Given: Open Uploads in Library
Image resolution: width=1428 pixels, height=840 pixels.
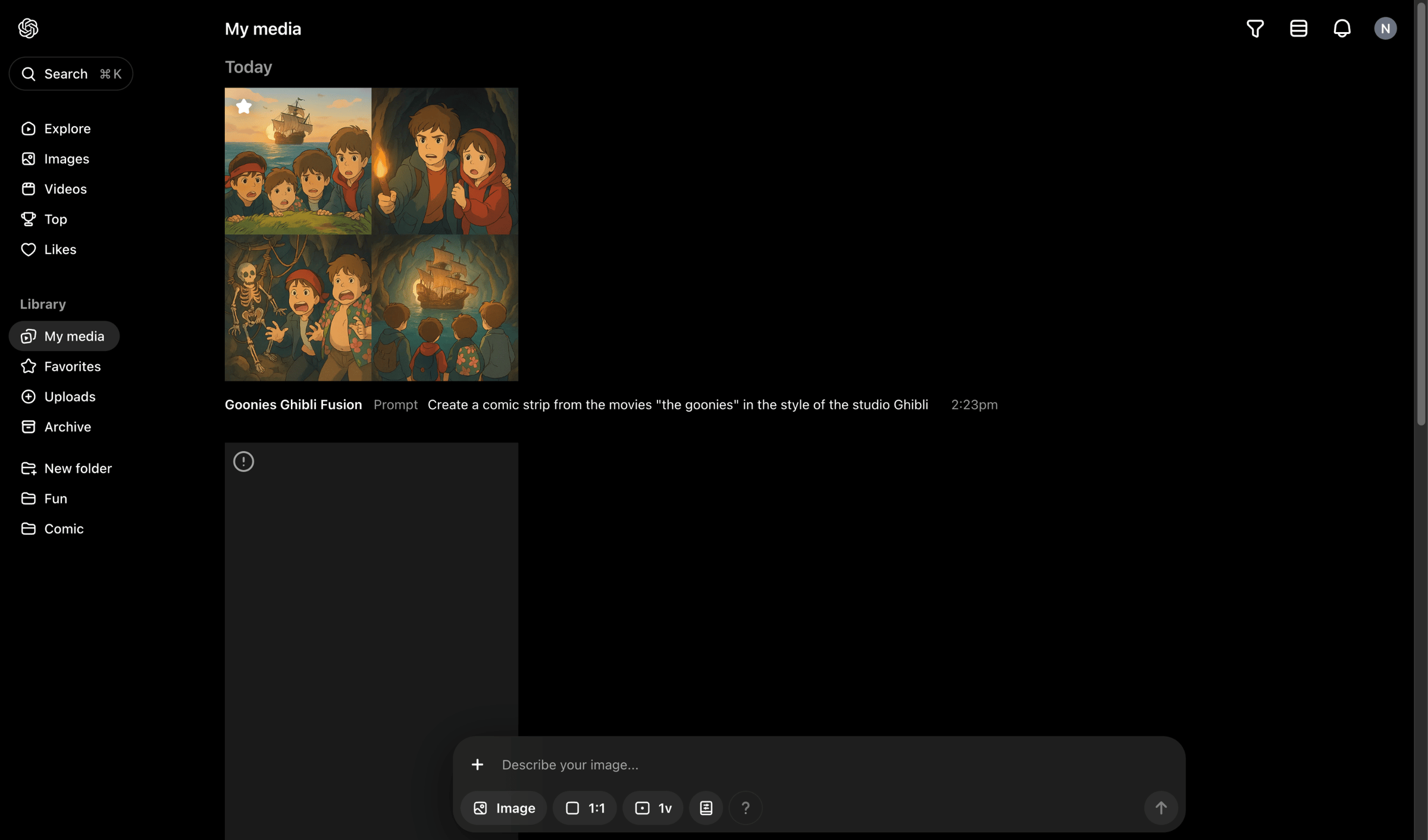Looking at the screenshot, I should pos(58,397).
